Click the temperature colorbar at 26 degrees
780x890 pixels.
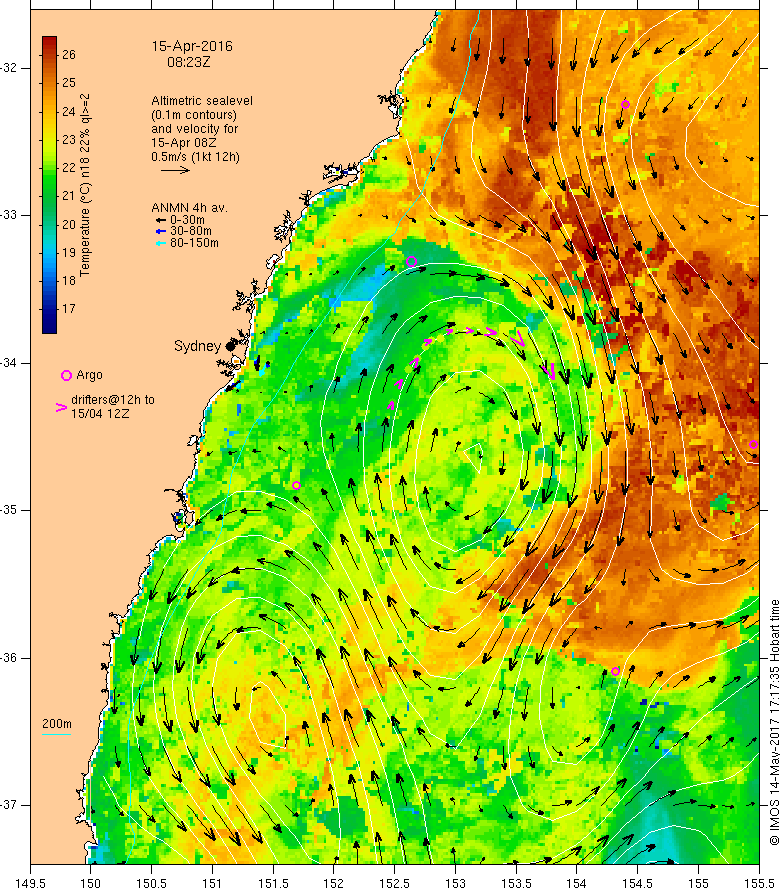coord(49,54)
